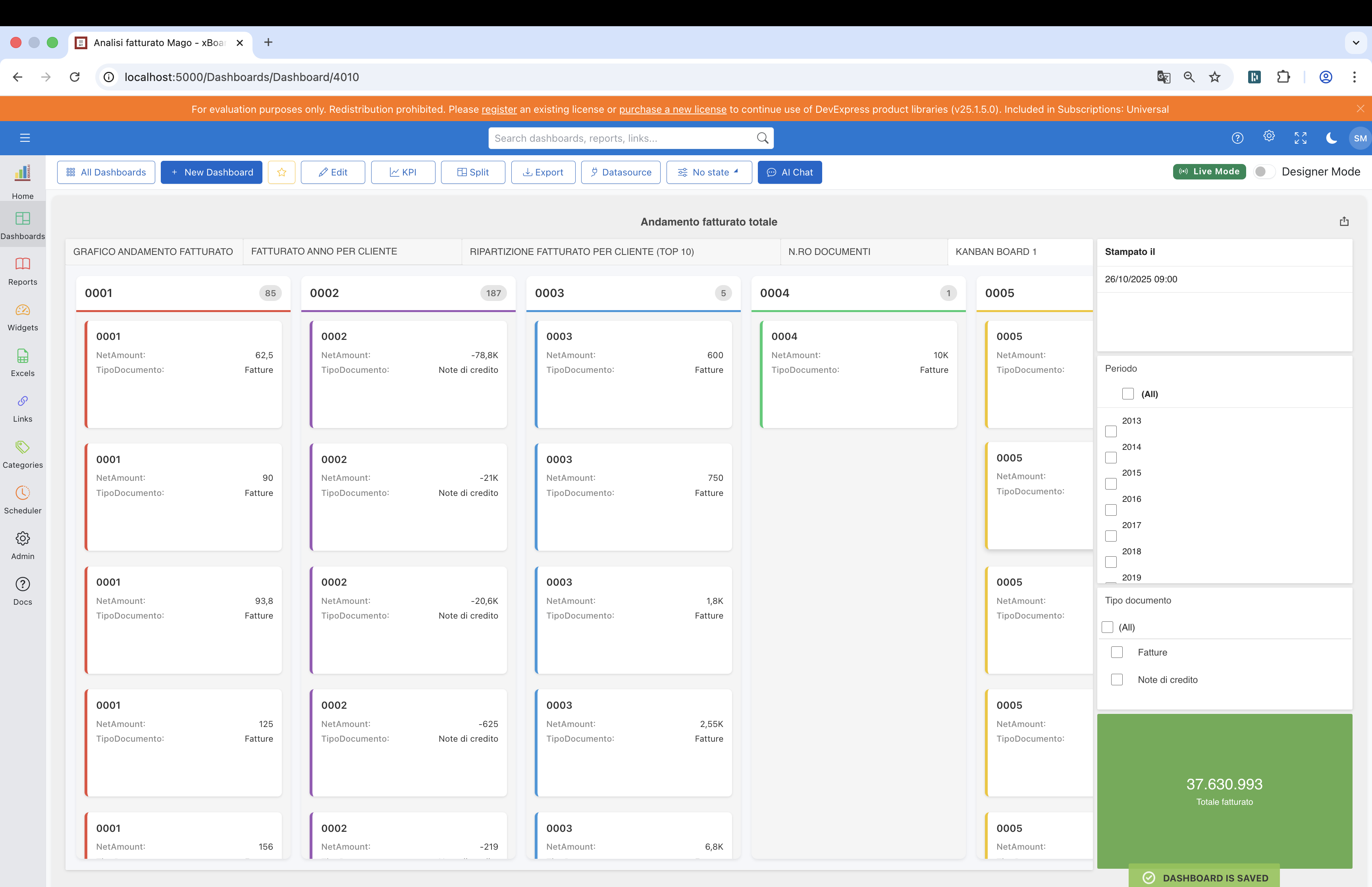Go to Reports in the sidebar

(x=23, y=271)
